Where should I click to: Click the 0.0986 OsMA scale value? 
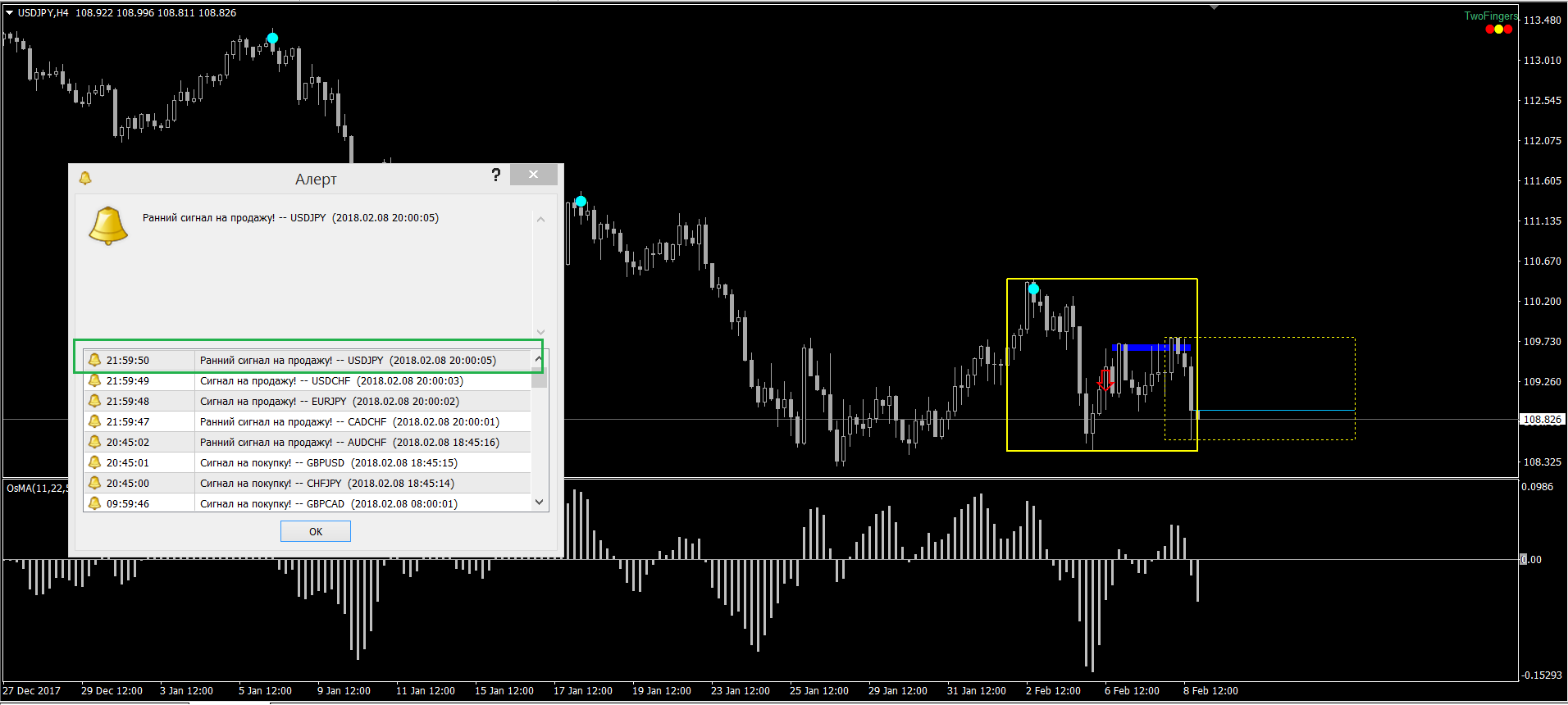click(1538, 487)
